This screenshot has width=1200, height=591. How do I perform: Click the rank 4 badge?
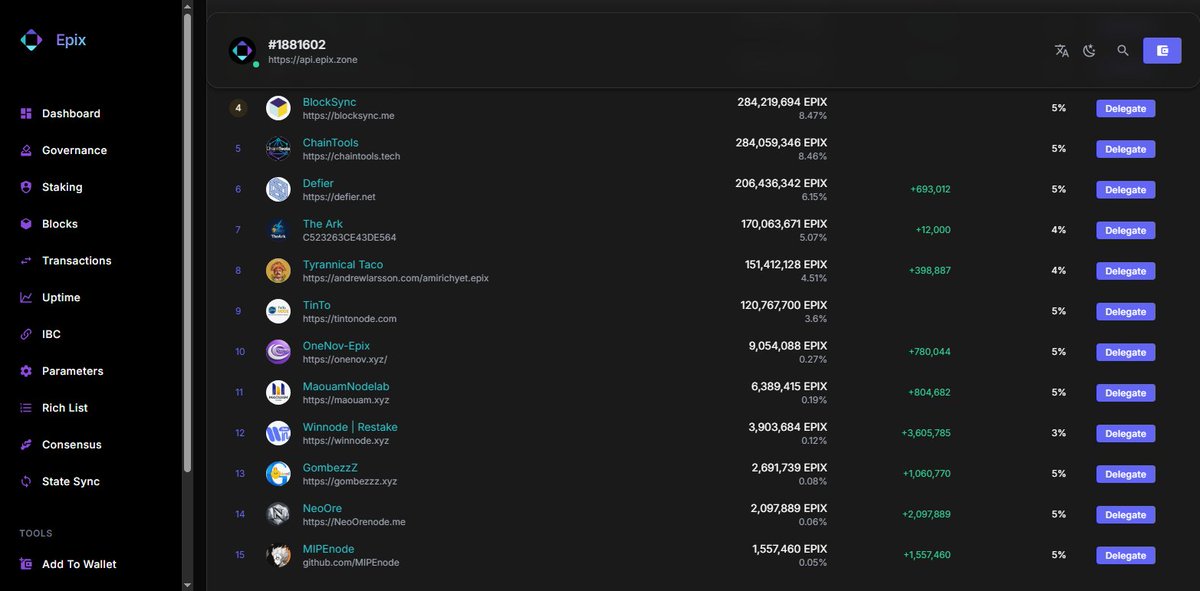coord(238,108)
